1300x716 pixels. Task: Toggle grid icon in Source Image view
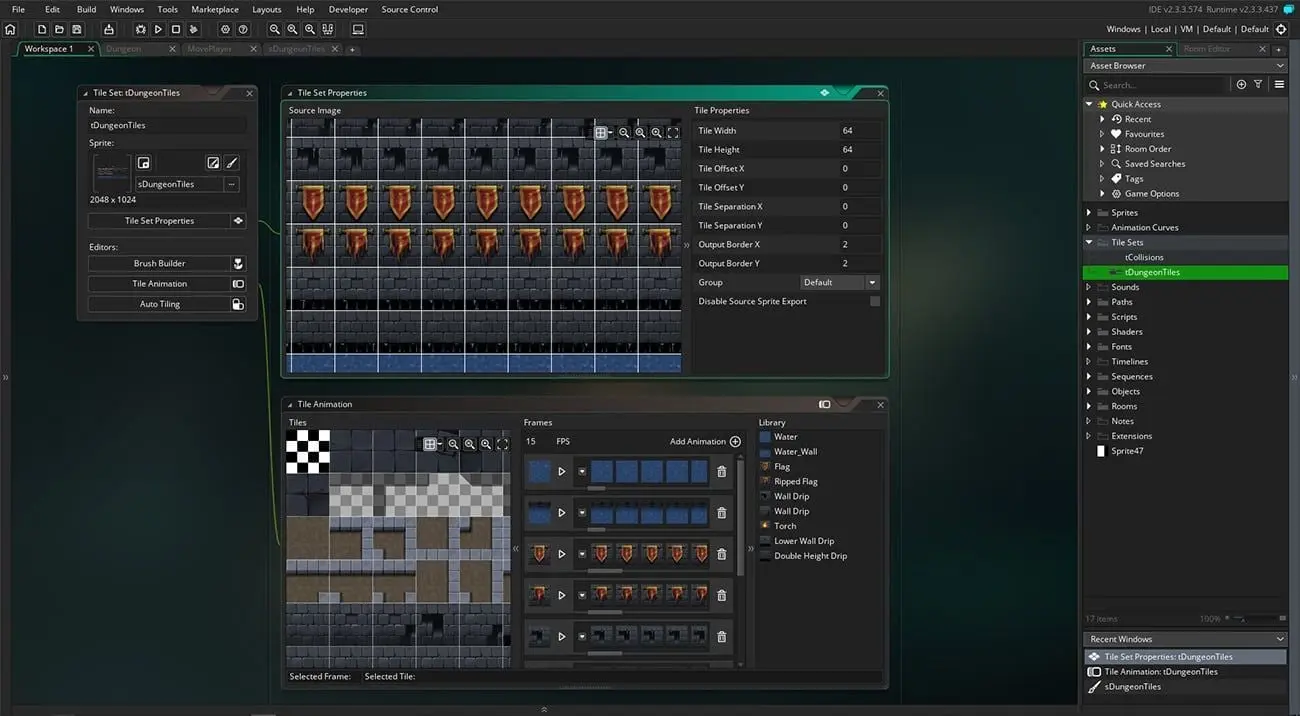[600, 132]
